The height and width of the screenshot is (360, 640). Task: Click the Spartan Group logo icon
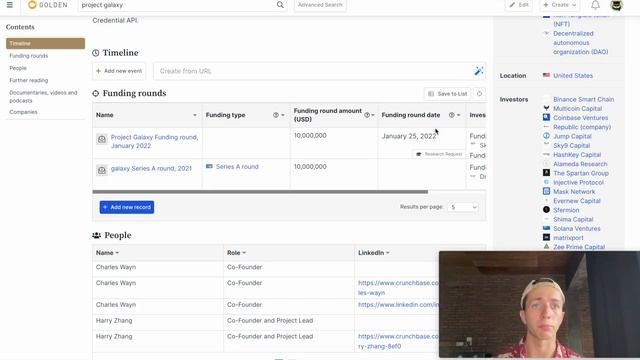[546, 173]
